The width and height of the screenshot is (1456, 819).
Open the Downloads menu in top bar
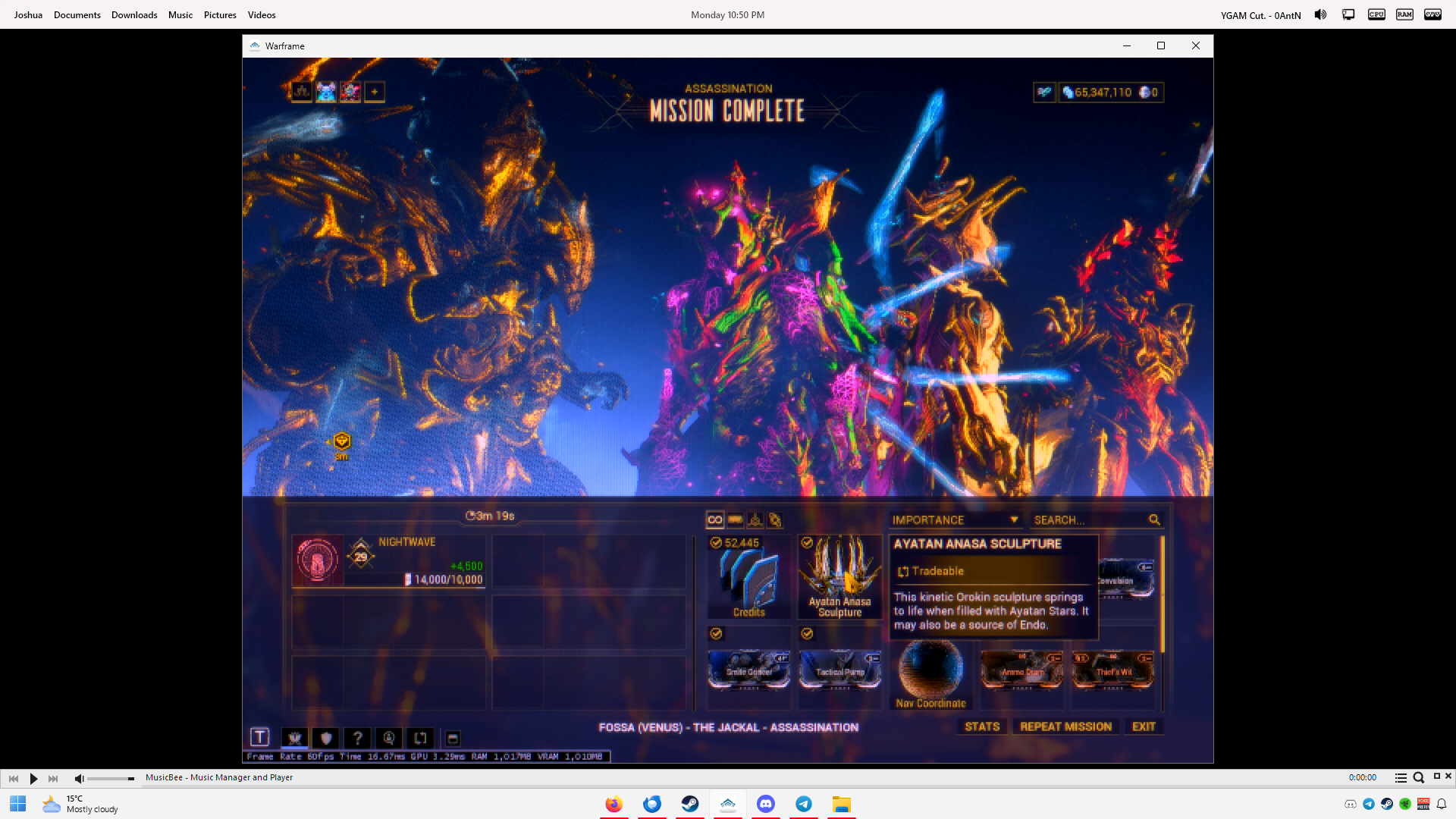click(134, 14)
